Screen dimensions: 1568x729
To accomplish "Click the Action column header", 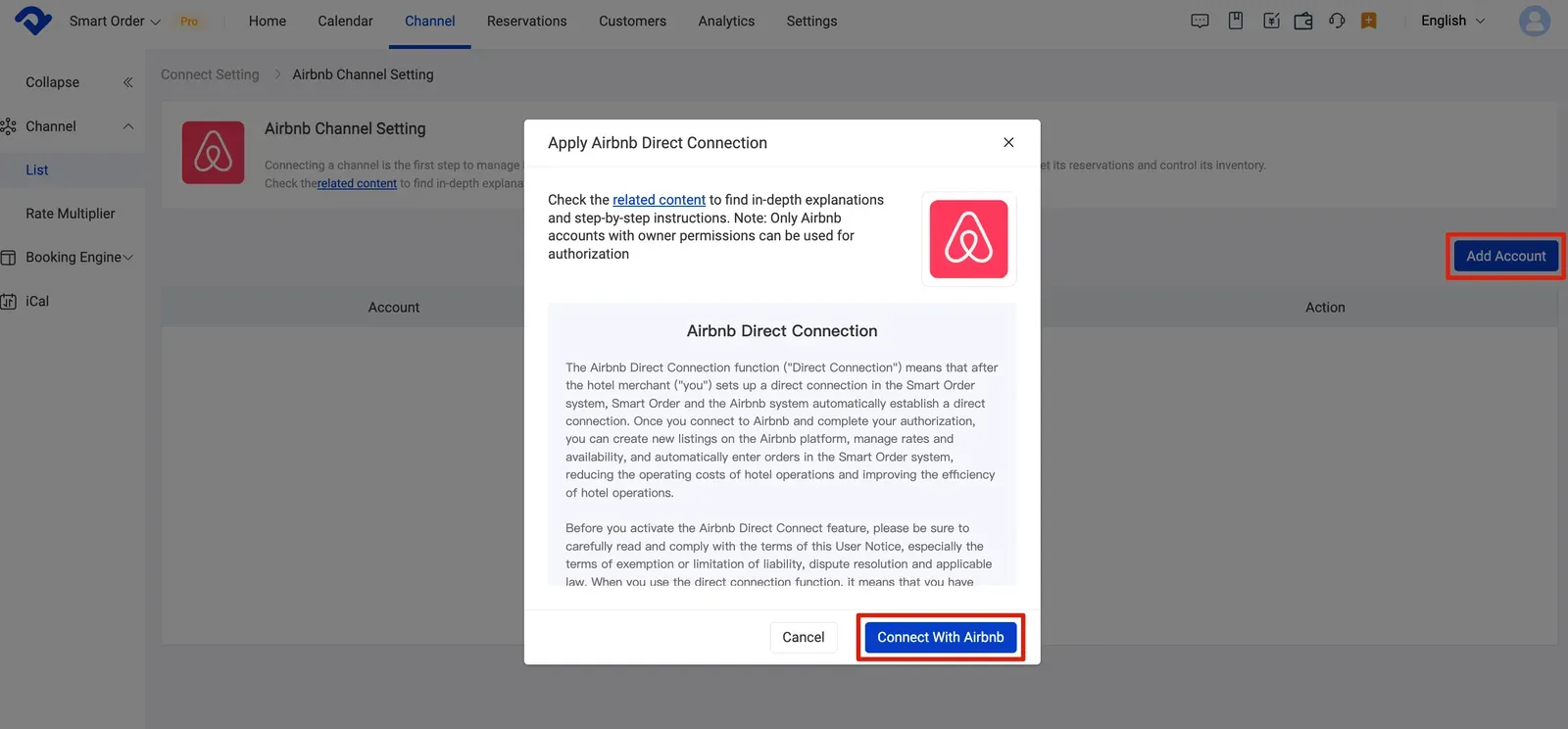I will pyautogui.click(x=1325, y=307).
